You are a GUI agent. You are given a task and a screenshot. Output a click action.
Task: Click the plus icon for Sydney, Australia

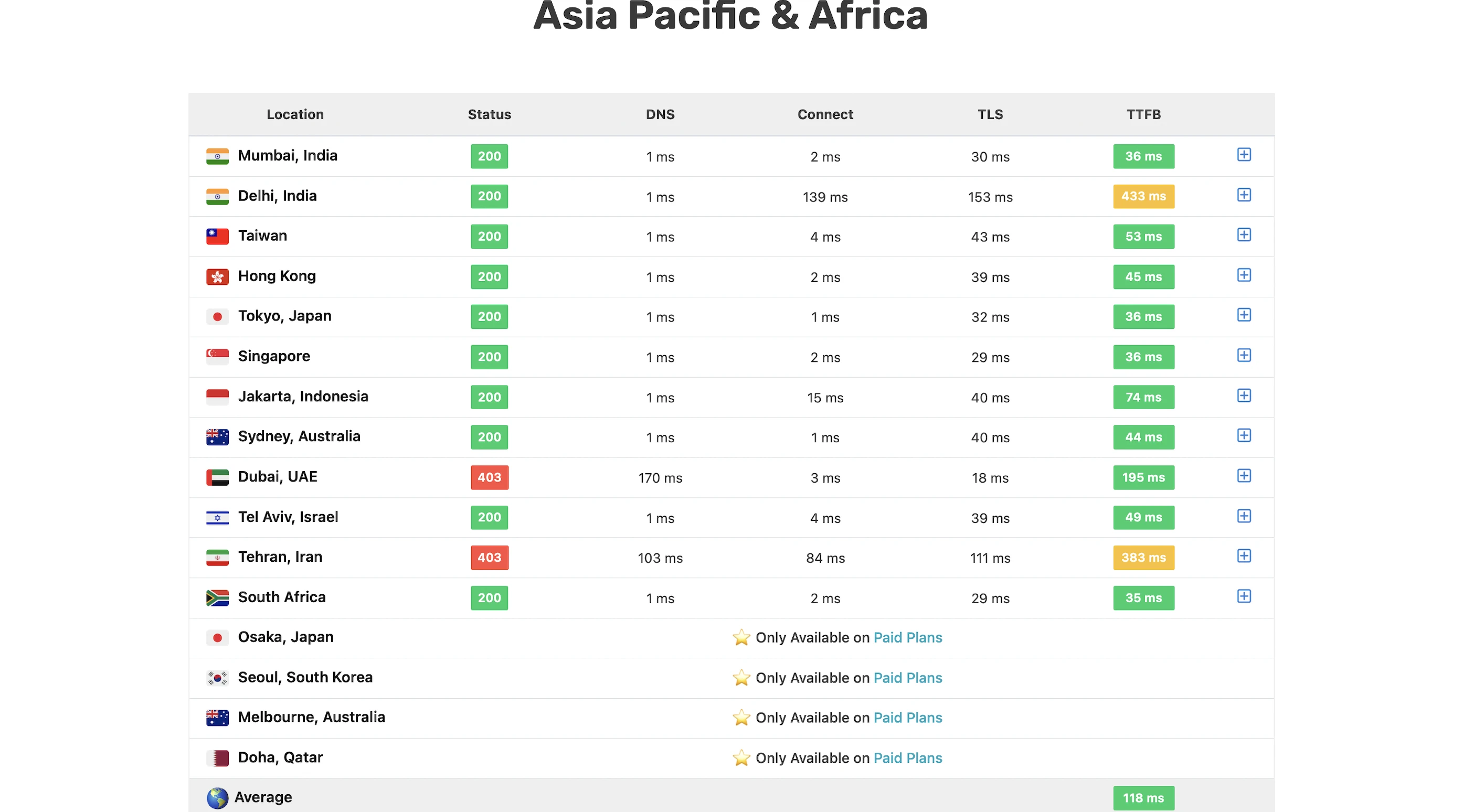tap(1243, 435)
